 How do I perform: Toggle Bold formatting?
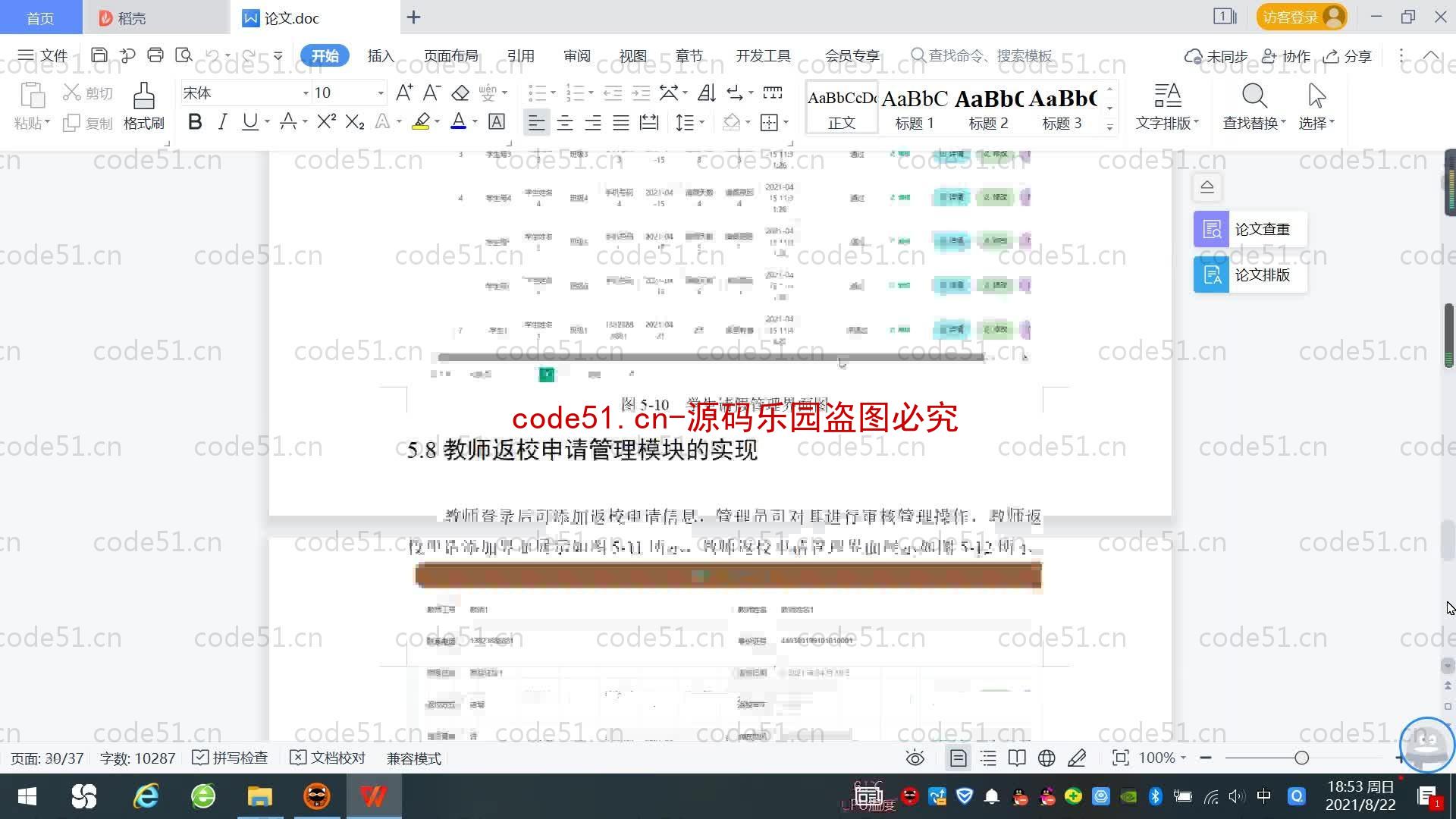coord(195,122)
